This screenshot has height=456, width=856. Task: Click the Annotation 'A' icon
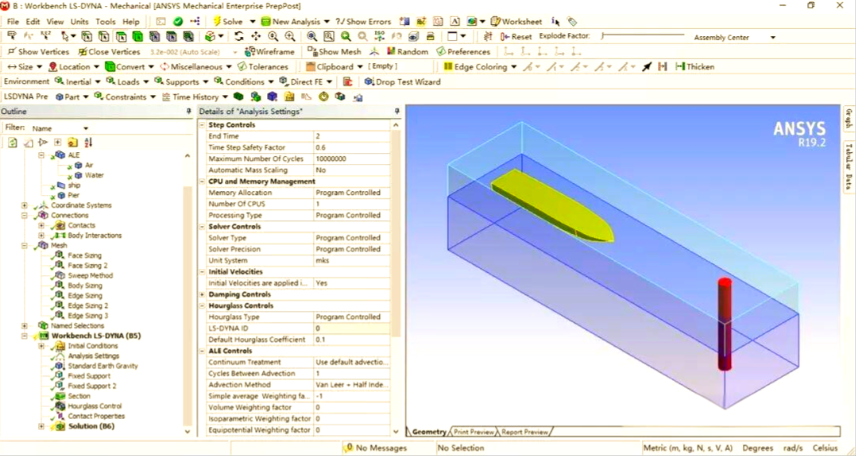455,21
